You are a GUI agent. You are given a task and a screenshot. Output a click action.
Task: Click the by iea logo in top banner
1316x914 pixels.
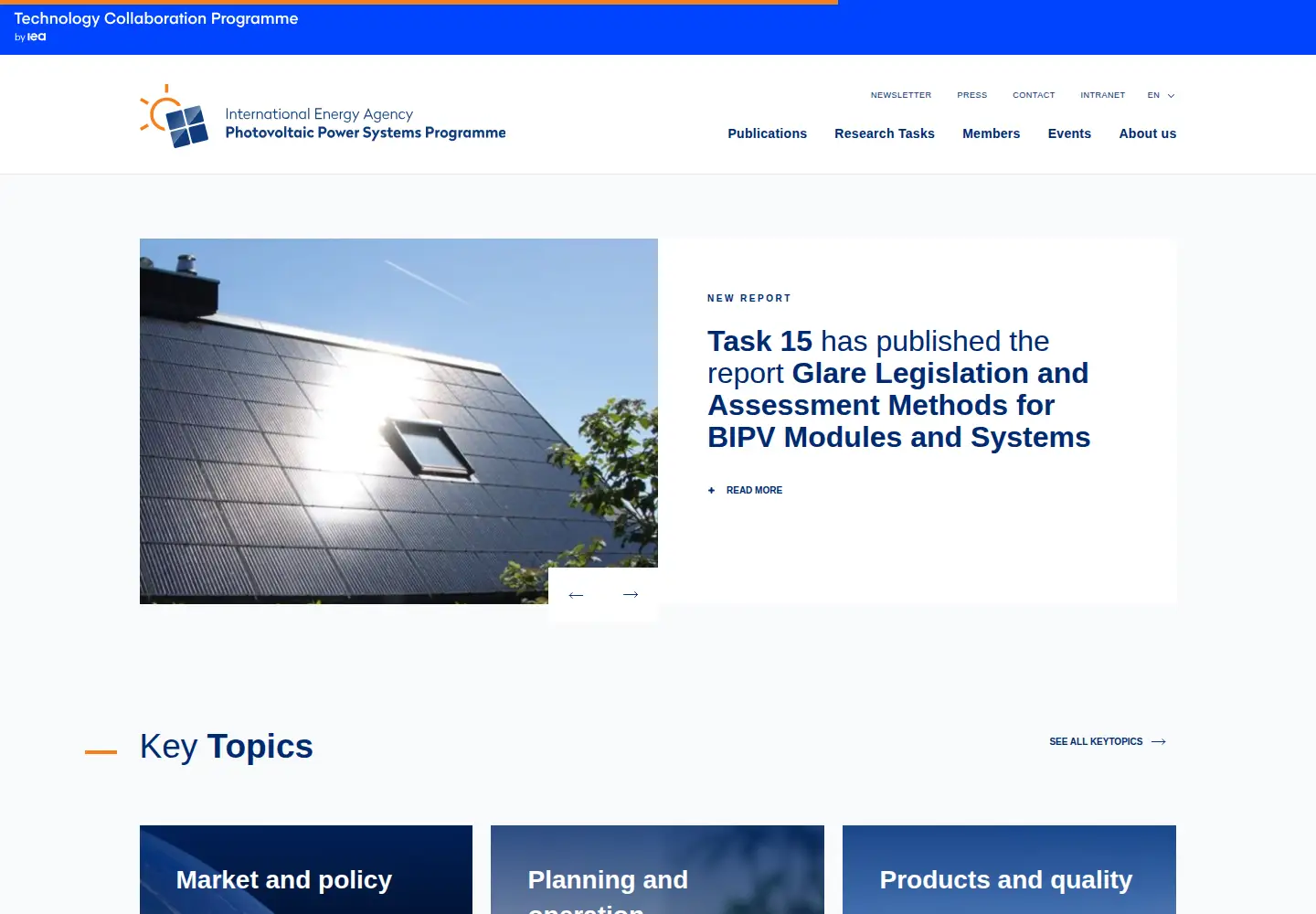pos(30,37)
